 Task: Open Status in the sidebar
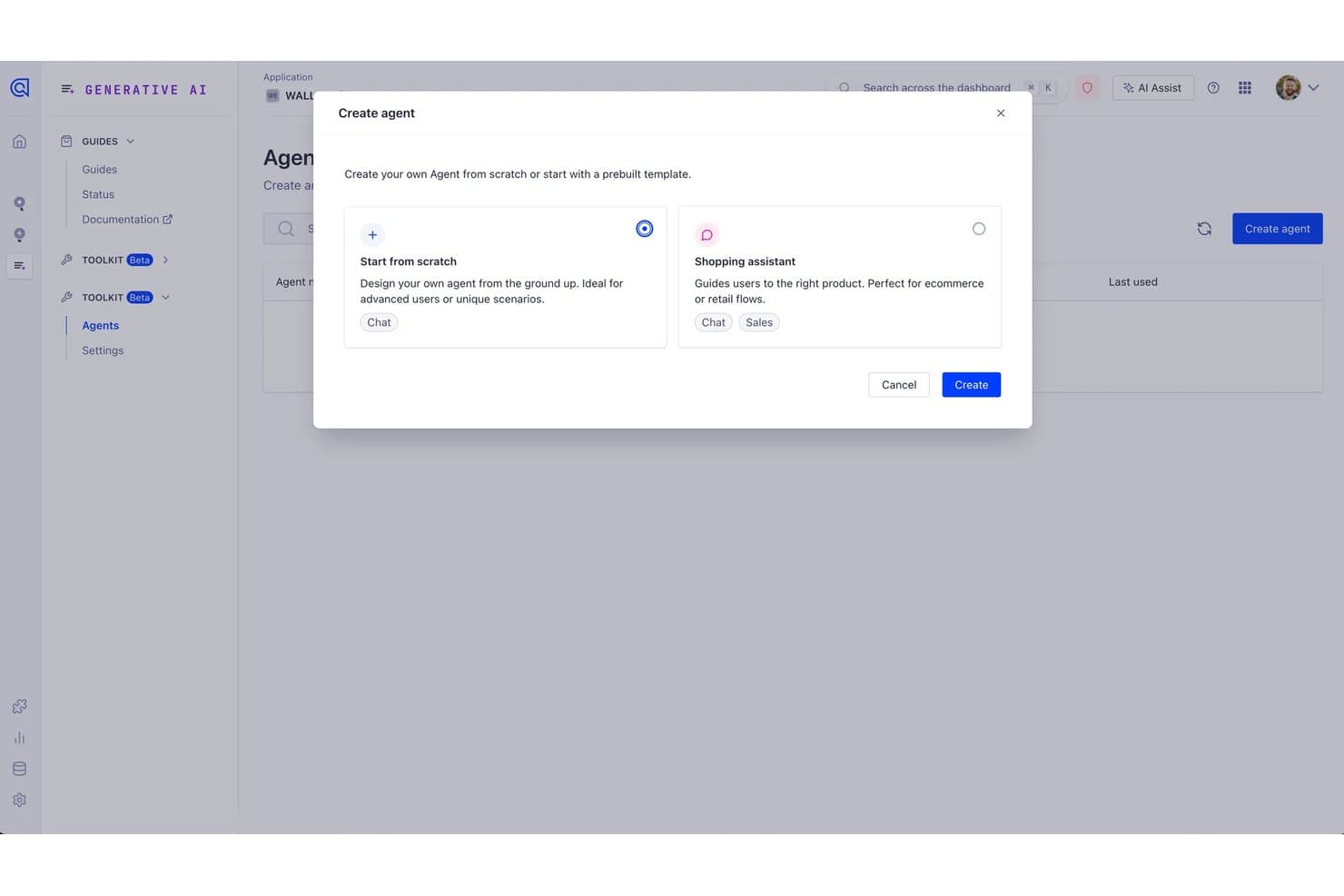(x=98, y=194)
